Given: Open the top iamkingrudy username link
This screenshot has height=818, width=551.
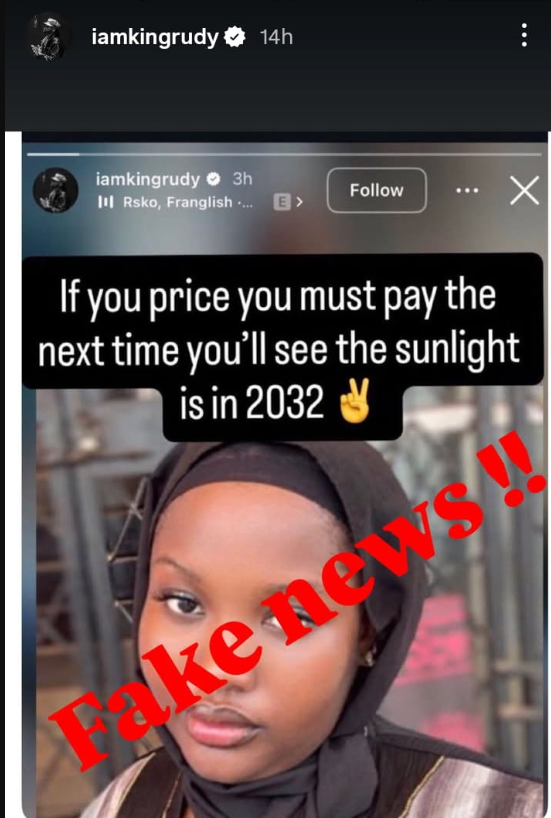Looking at the screenshot, I should pos(155,38).
